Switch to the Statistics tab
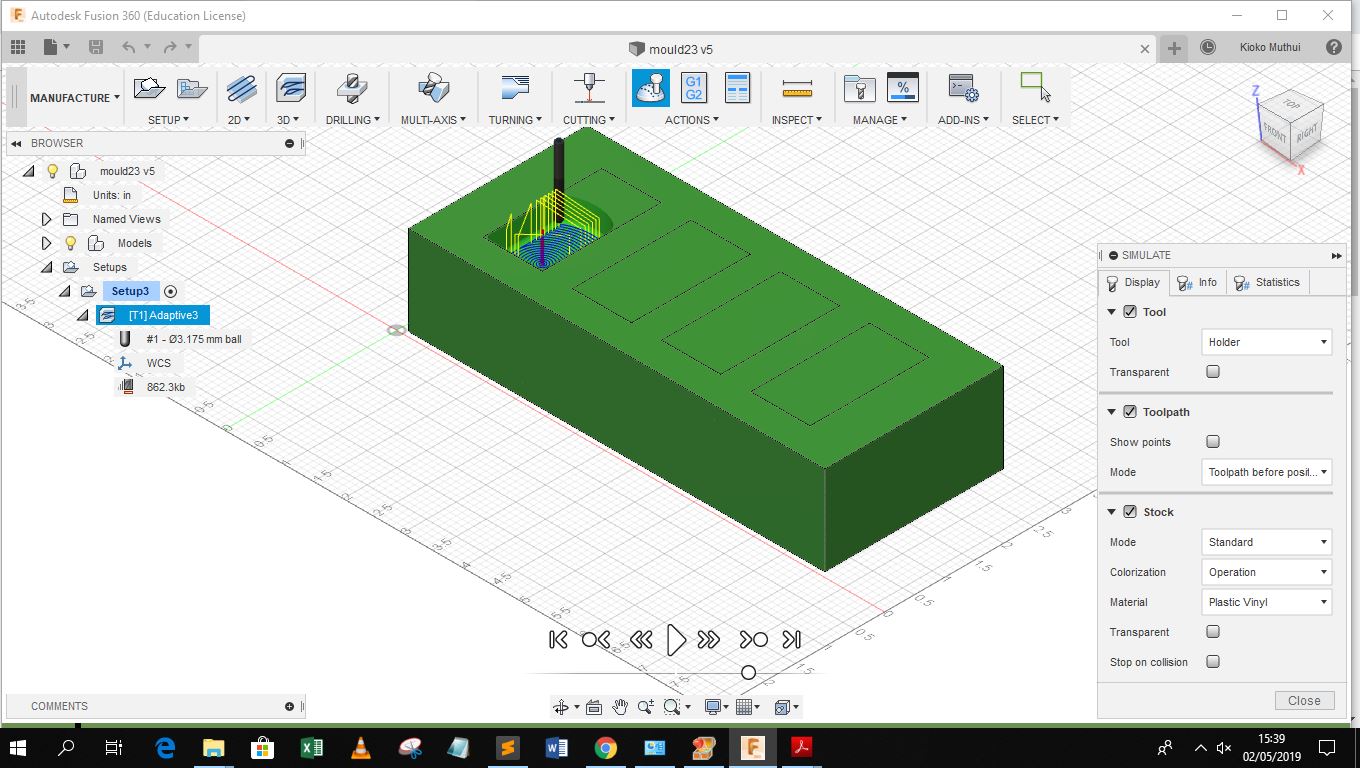 click(x=1266, y=283)
